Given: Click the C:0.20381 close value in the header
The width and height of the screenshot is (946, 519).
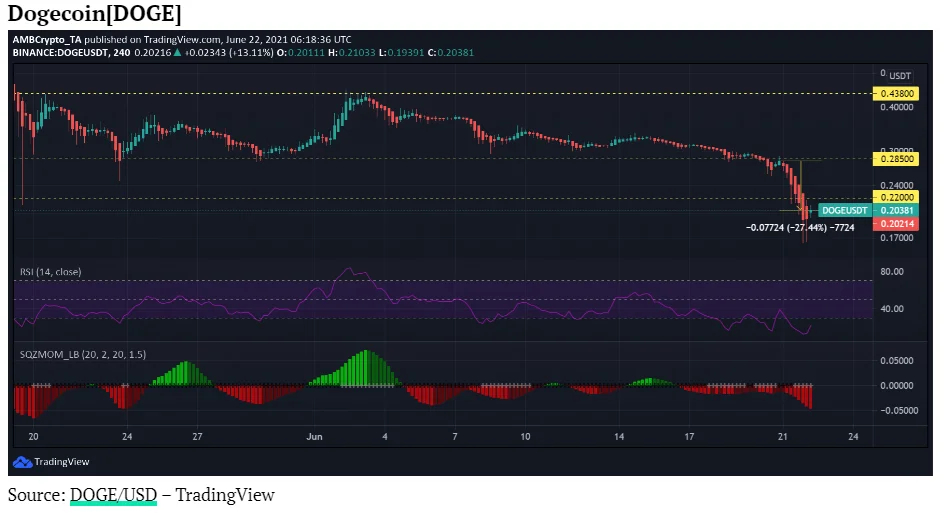Looking at the screenshot, I should pos(451,53).
